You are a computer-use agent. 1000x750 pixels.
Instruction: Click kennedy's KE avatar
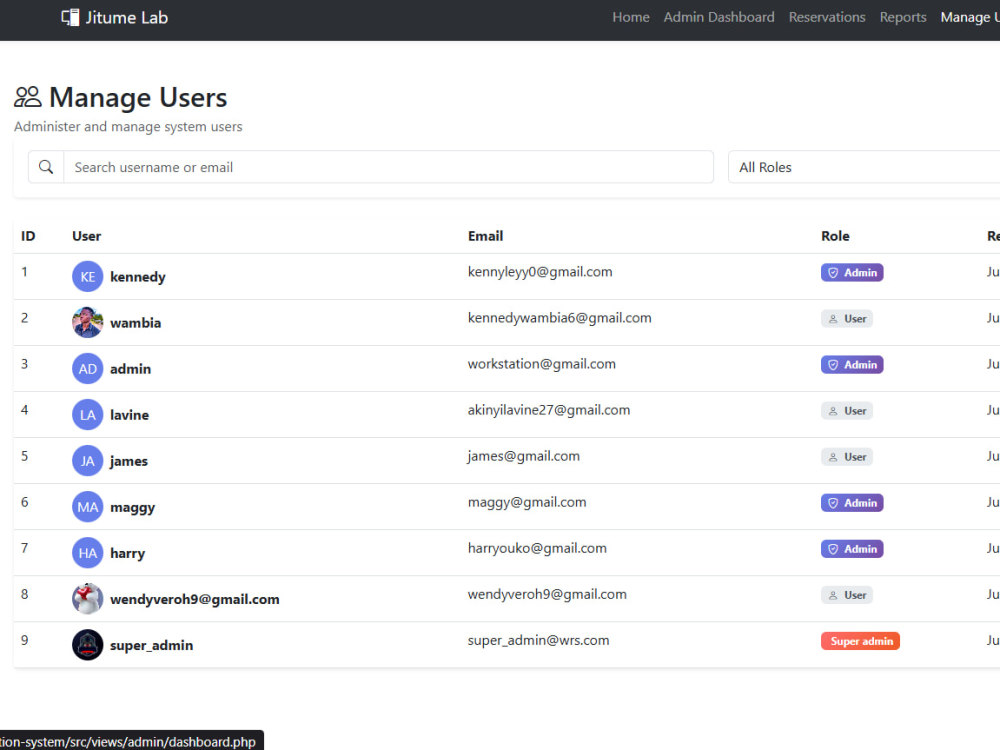pyautogui.click(x=87, y=277)
